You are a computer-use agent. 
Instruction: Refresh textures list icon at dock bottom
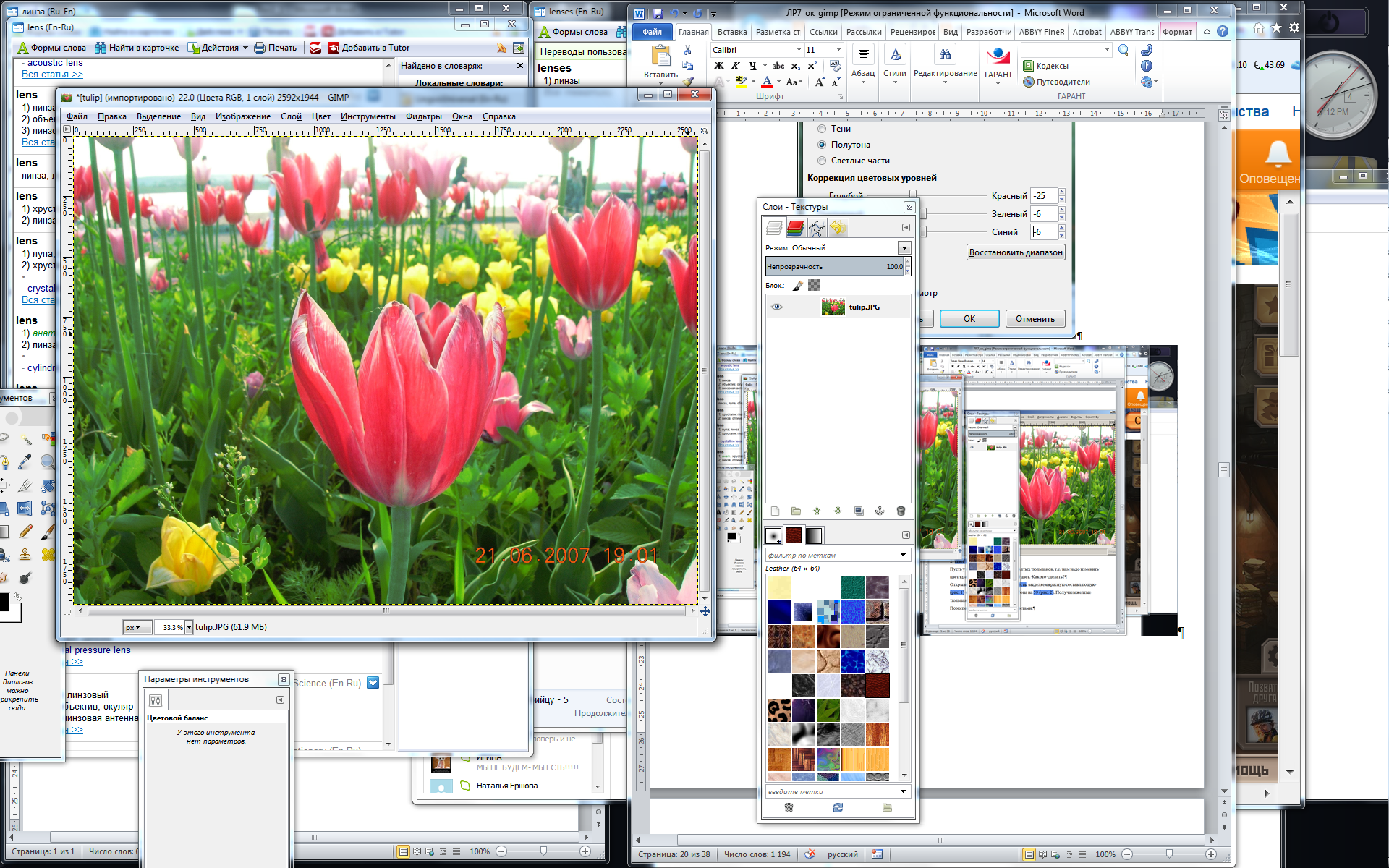(x=838, y=808)
